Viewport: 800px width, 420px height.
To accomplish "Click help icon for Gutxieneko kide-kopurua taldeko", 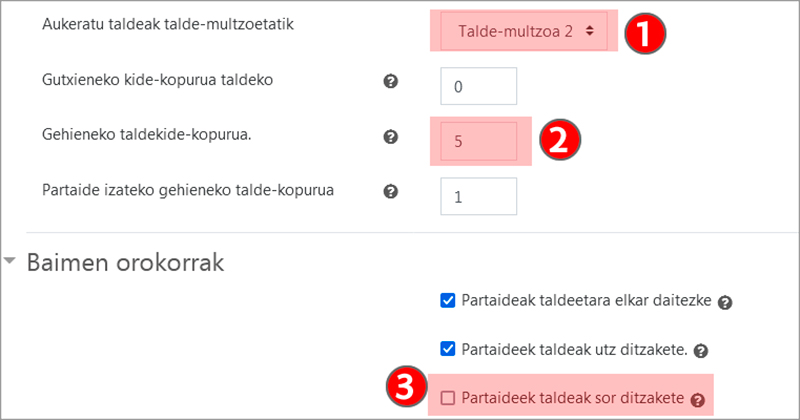I will [392, 82].
